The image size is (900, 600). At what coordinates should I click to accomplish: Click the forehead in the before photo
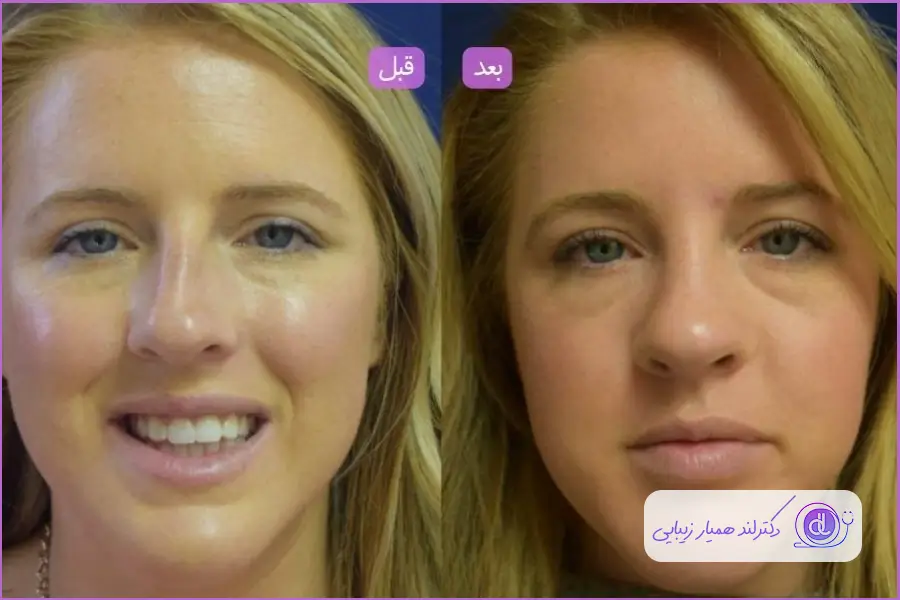coord(190,110)
